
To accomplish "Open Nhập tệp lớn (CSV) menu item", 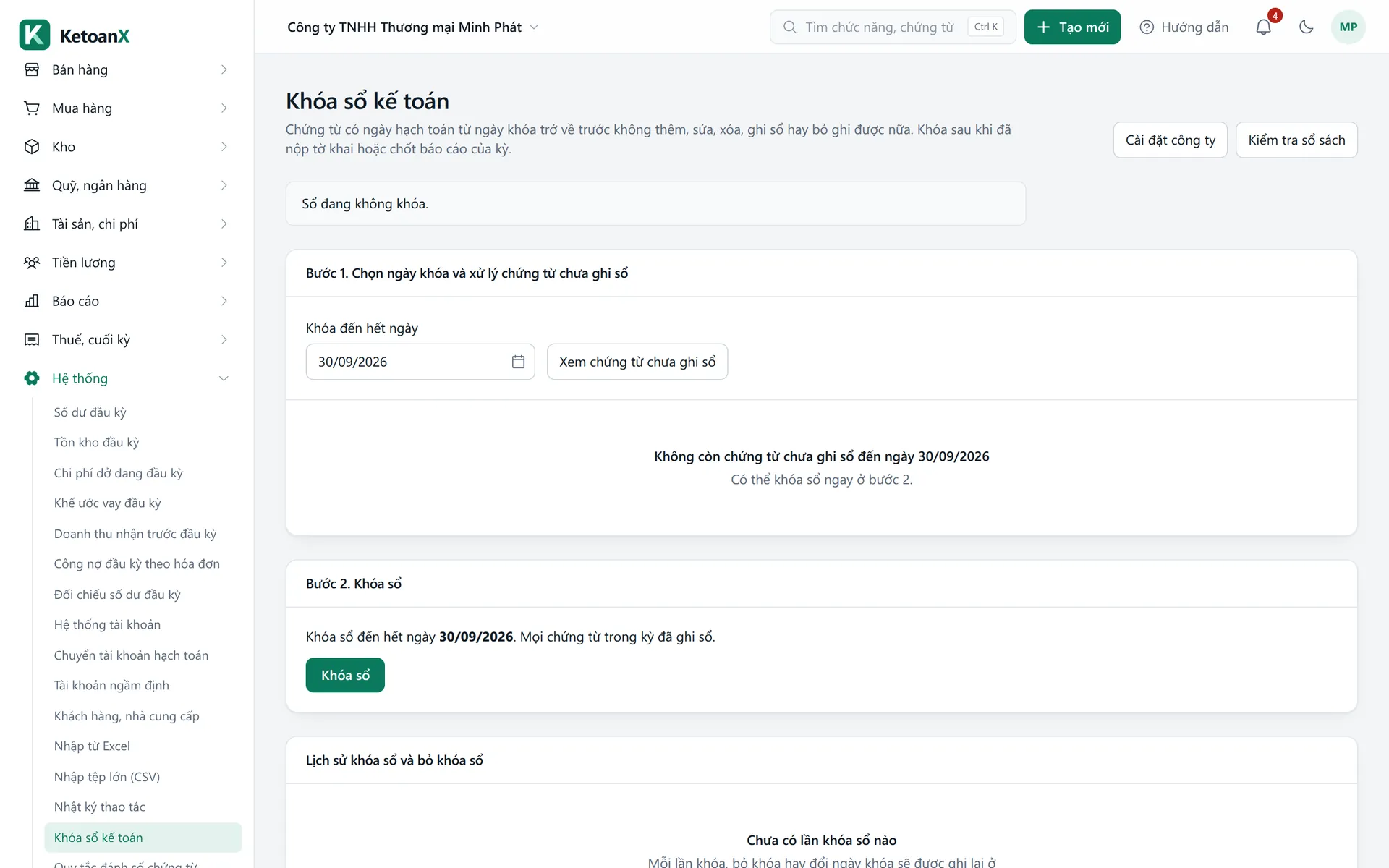I will [x=107, y=777].
